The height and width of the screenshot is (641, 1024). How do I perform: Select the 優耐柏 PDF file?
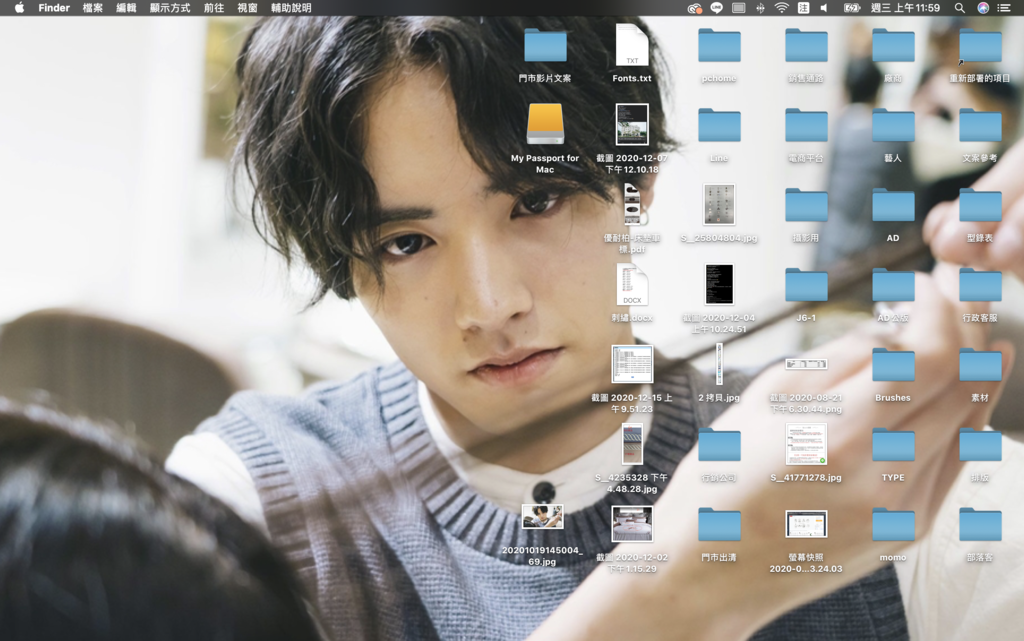(x=632, y=204)
